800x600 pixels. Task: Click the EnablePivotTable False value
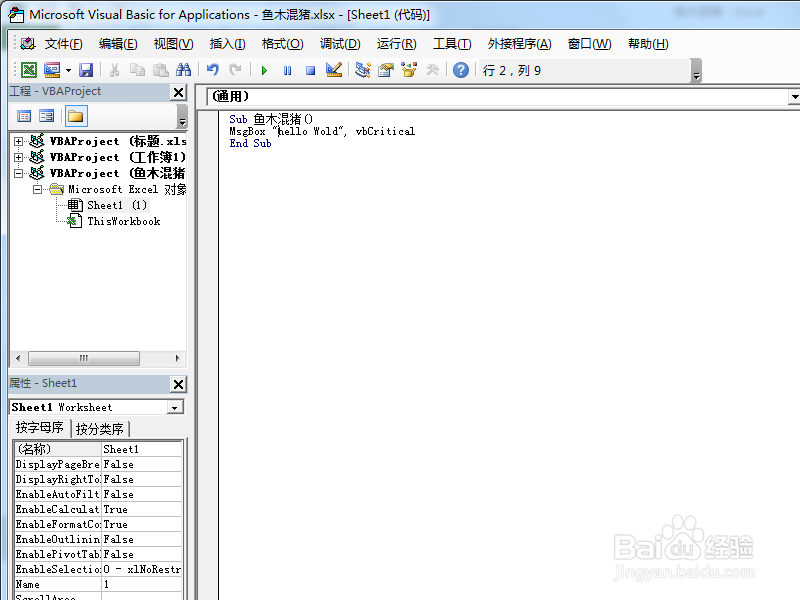141,554
